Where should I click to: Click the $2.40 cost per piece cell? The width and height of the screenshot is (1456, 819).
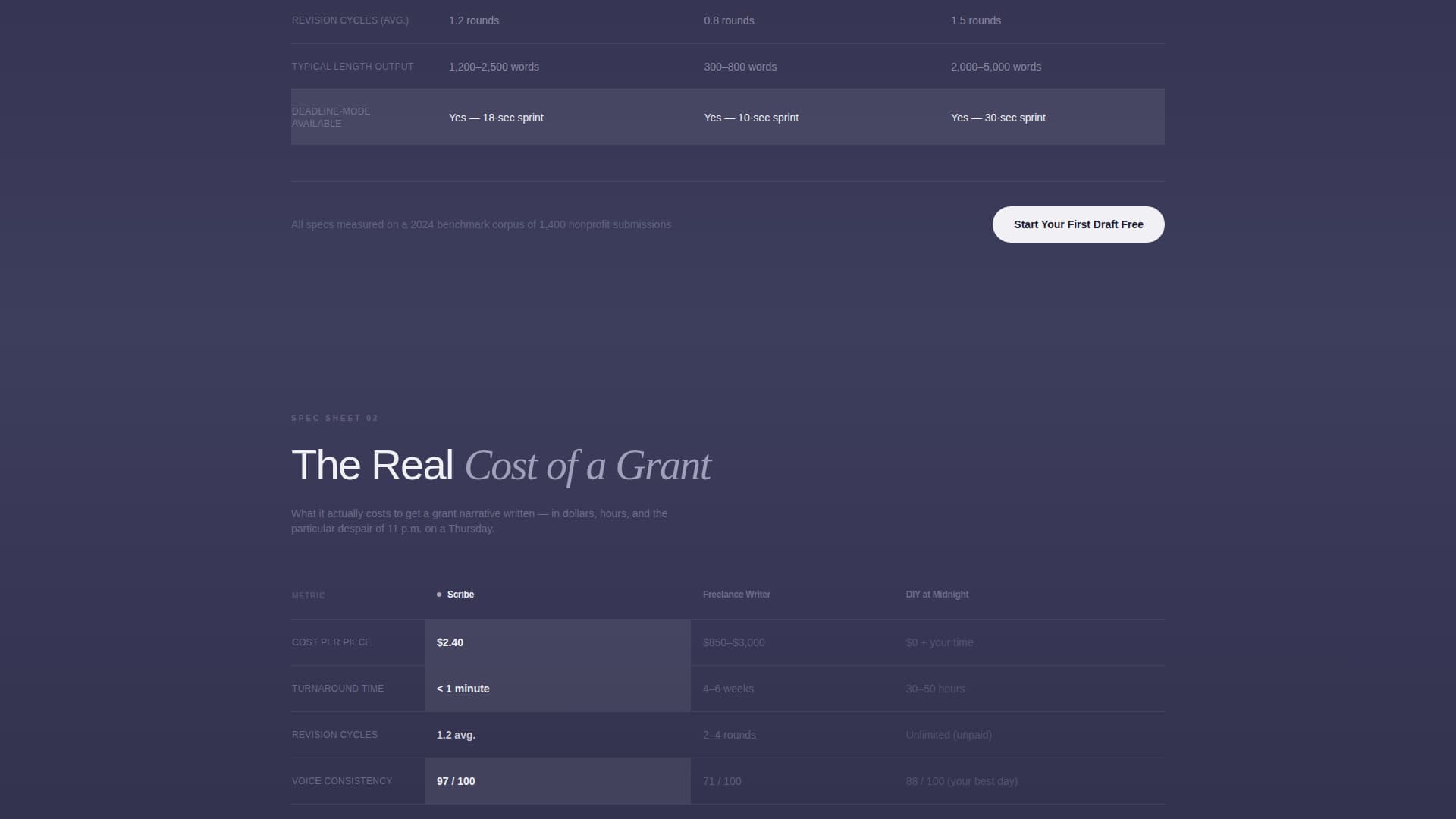click(557, 642)
